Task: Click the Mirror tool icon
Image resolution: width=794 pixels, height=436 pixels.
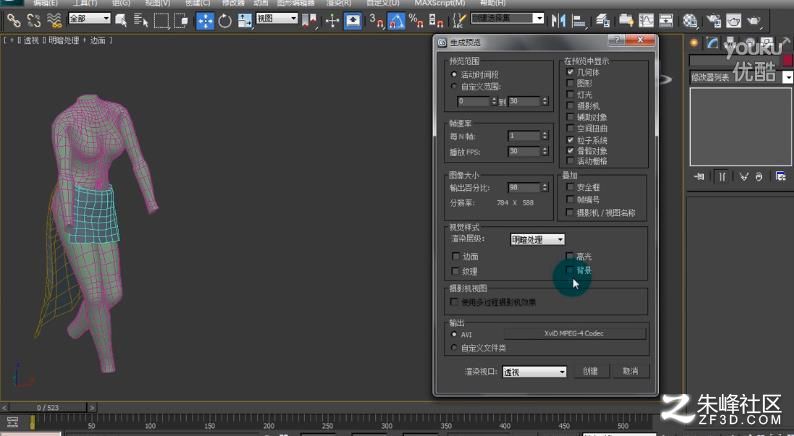Action: [x=558, y=21]
